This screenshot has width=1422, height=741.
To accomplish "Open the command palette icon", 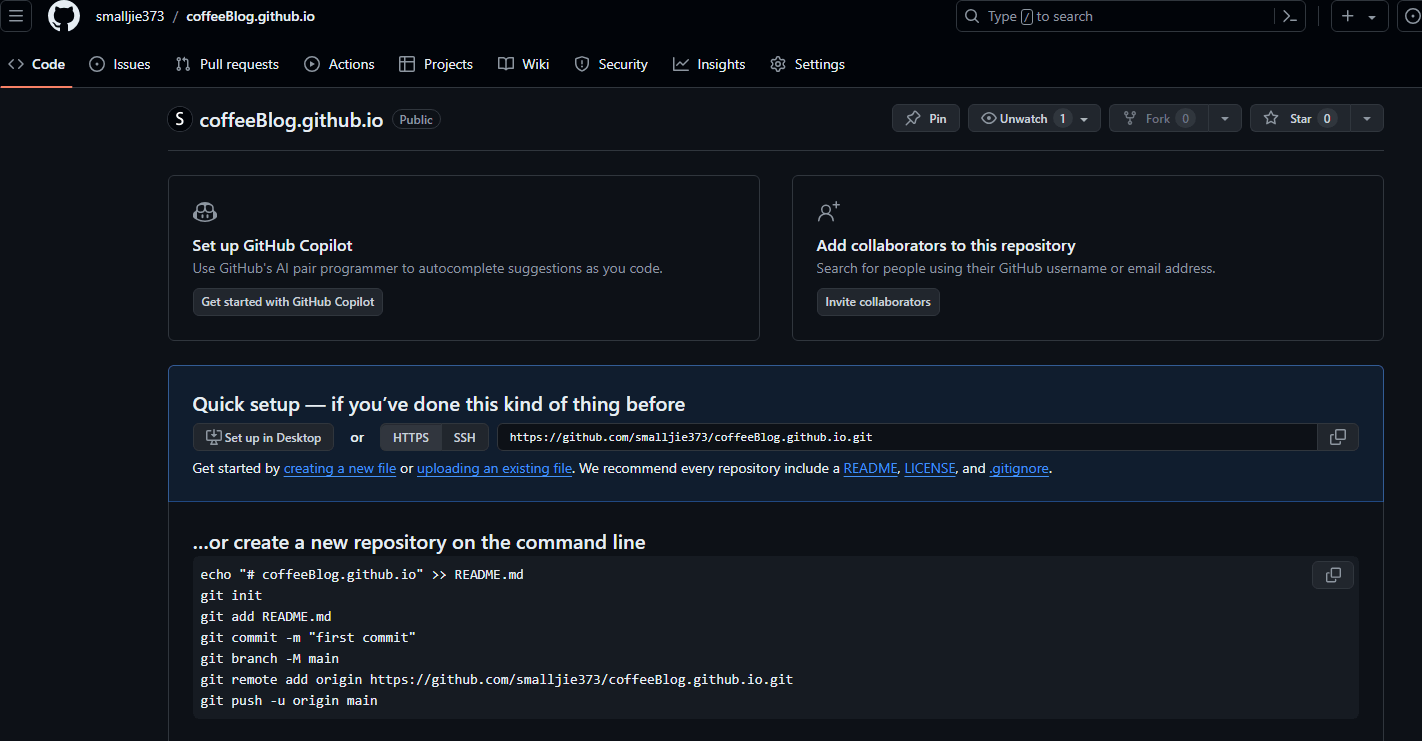I will coord(1291,17).
